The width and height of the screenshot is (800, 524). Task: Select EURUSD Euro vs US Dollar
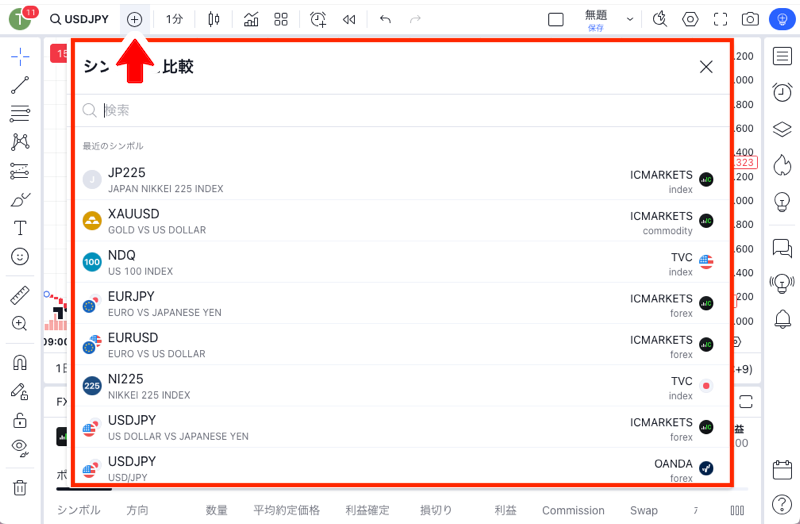(x=402, y=345)
